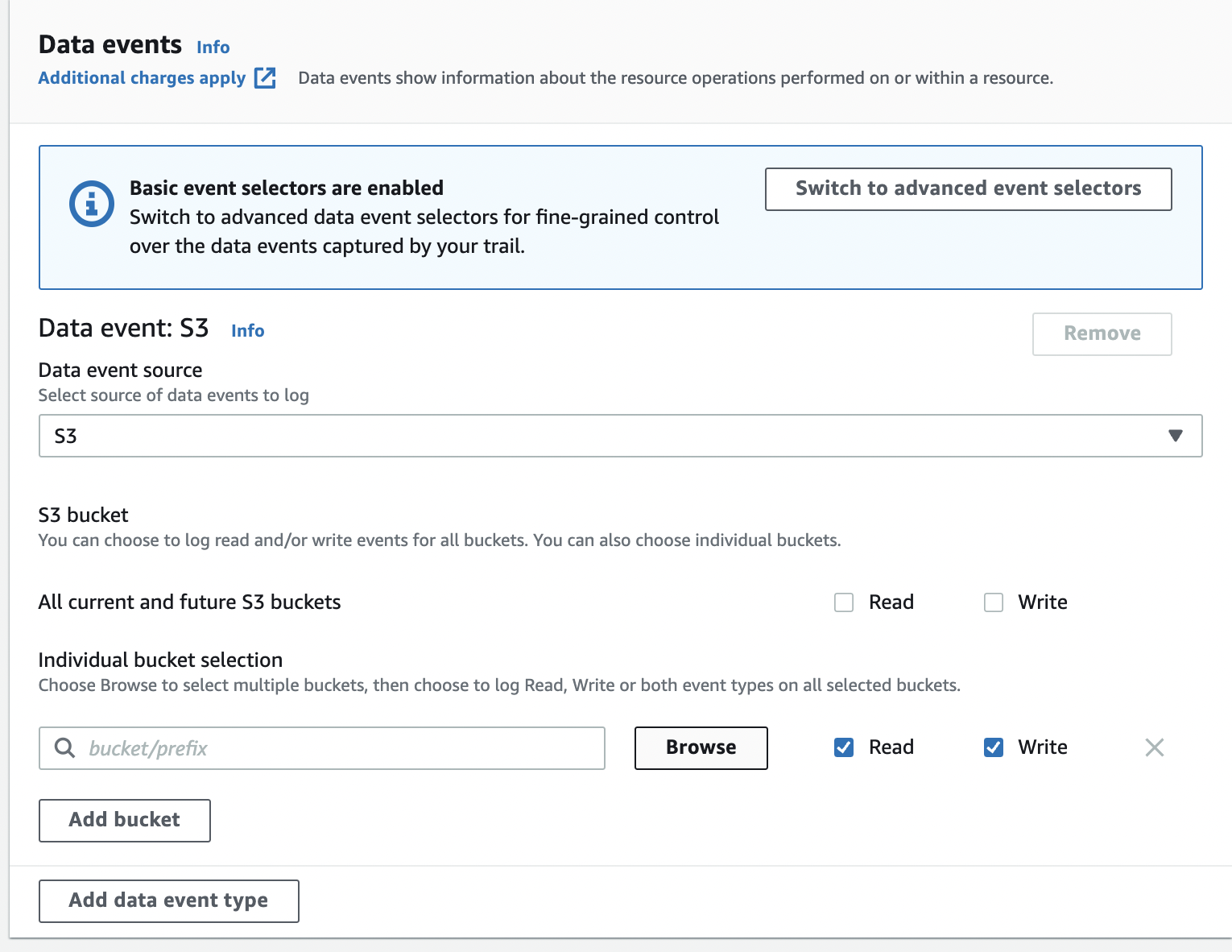Click the external link icon beside Additional charges apply
Image resolution: width=1232 pixels, height=952 pixels.
pyautogui.click(x=265, y=77)
